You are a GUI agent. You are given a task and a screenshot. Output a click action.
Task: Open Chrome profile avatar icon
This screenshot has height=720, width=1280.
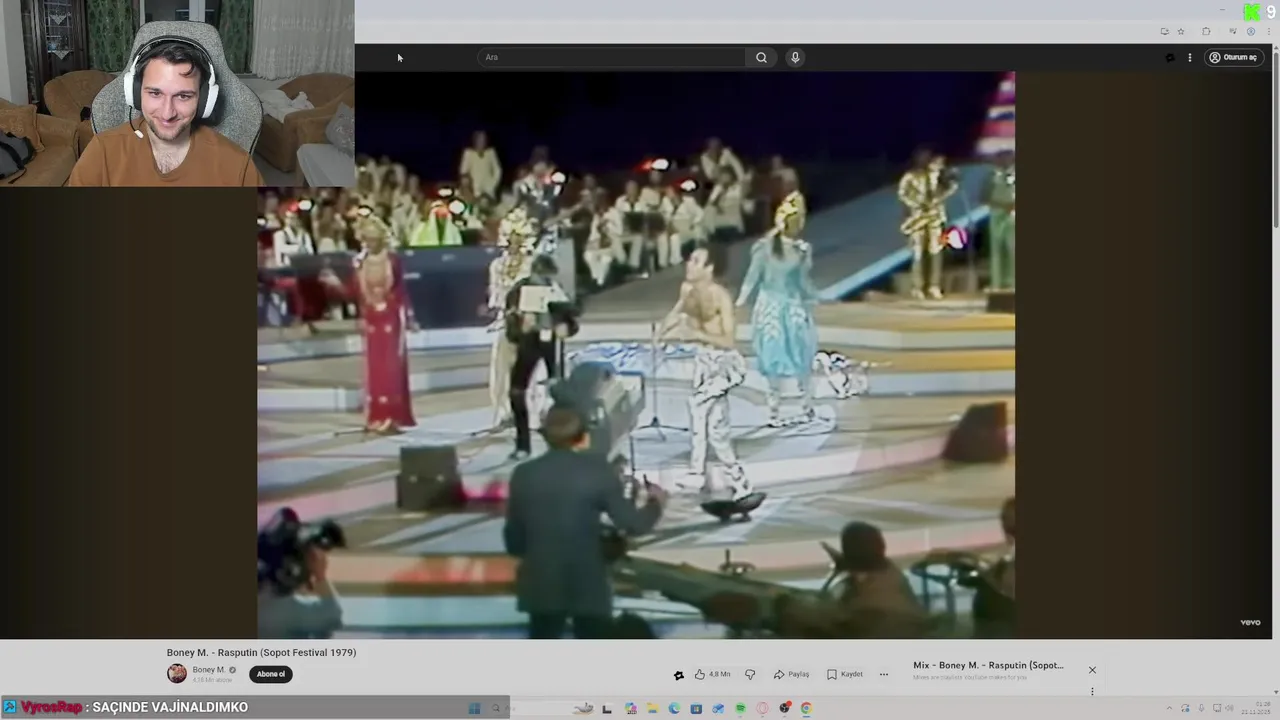[1251, 31]
